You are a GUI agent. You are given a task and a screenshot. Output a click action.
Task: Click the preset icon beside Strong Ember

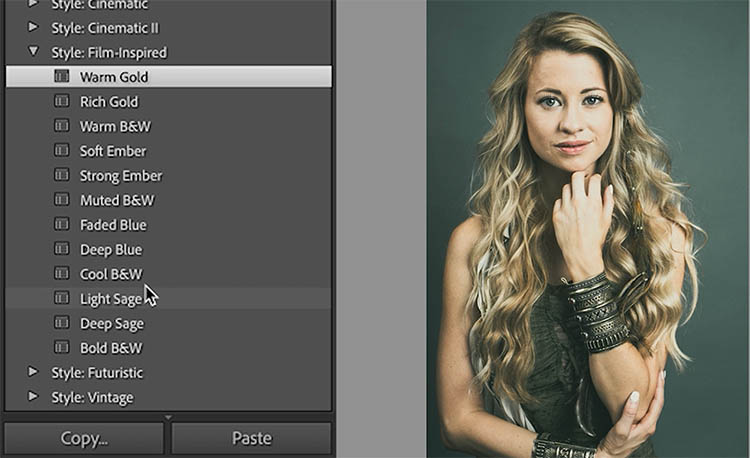tap(61, 175)
